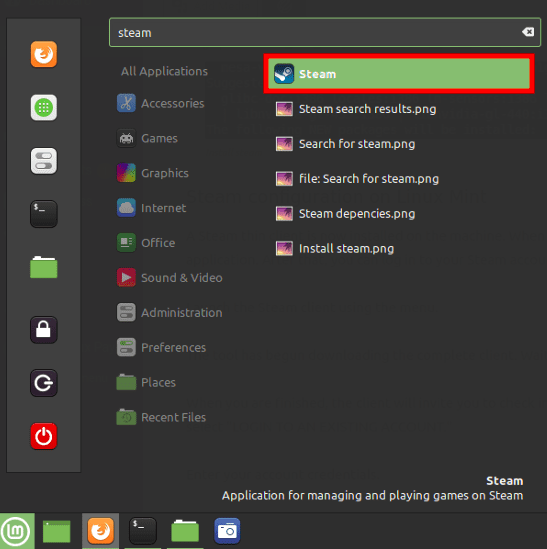Open file: Search for steam.png result
The height and width of the screenshot is (549, 547).
click(x=357, y=179)
